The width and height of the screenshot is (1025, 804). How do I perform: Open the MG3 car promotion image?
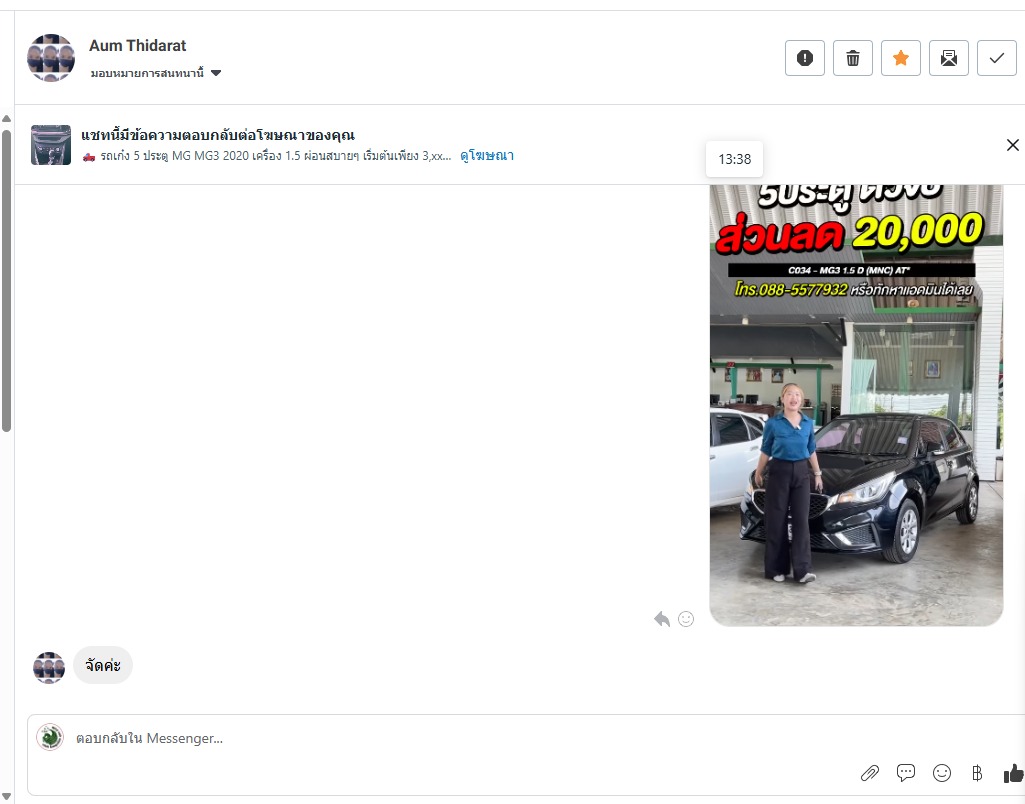856,405
